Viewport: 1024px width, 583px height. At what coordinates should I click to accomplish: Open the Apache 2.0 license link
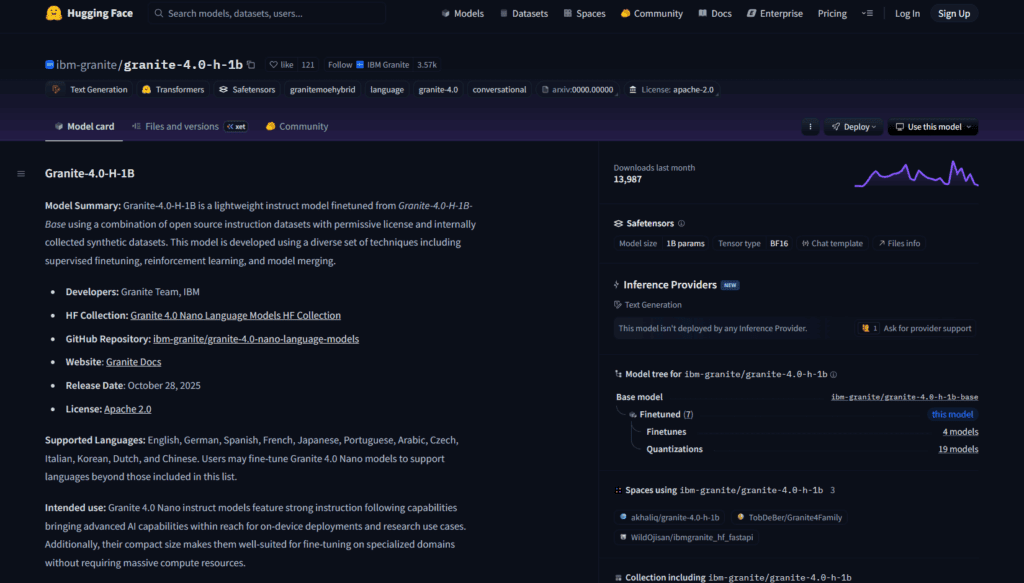tap(127, 409)
